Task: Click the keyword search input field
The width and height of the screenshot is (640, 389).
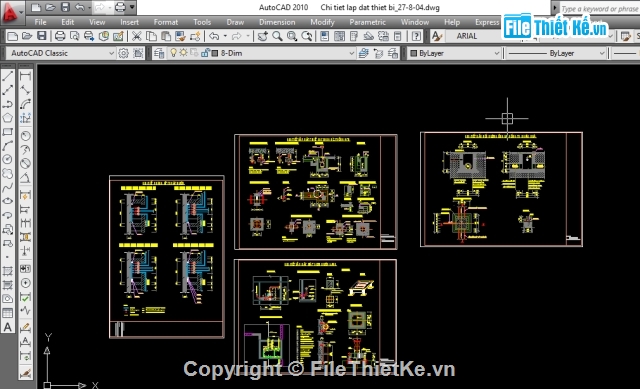Action: [x=599, y=8]
